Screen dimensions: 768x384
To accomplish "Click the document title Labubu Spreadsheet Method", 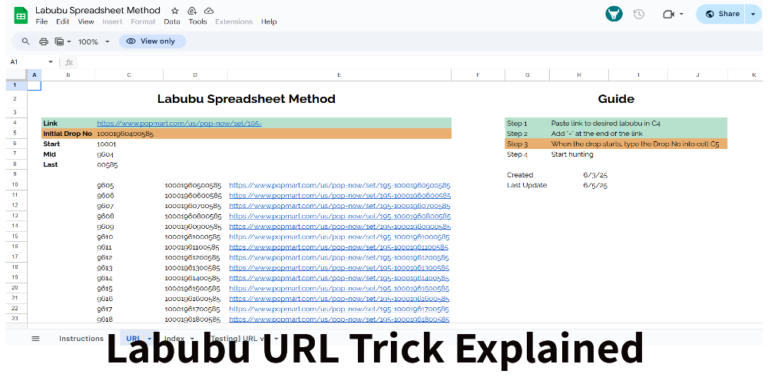I will click(97, 10).
